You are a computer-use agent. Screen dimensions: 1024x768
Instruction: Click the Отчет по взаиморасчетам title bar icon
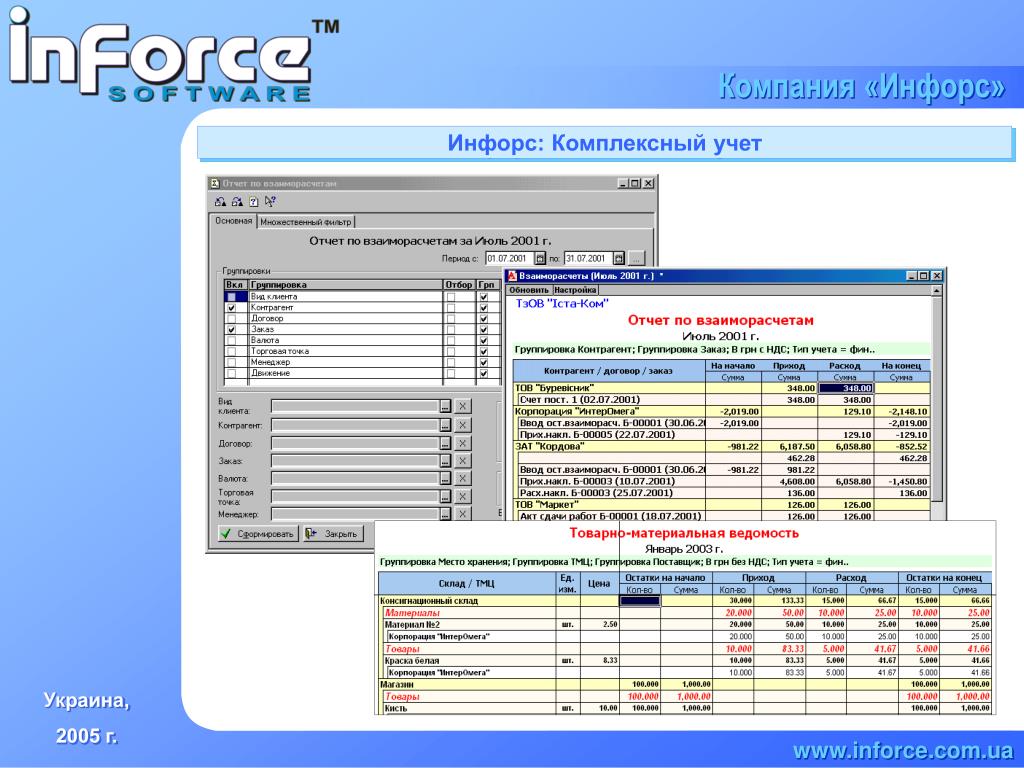tap(215, 184)
